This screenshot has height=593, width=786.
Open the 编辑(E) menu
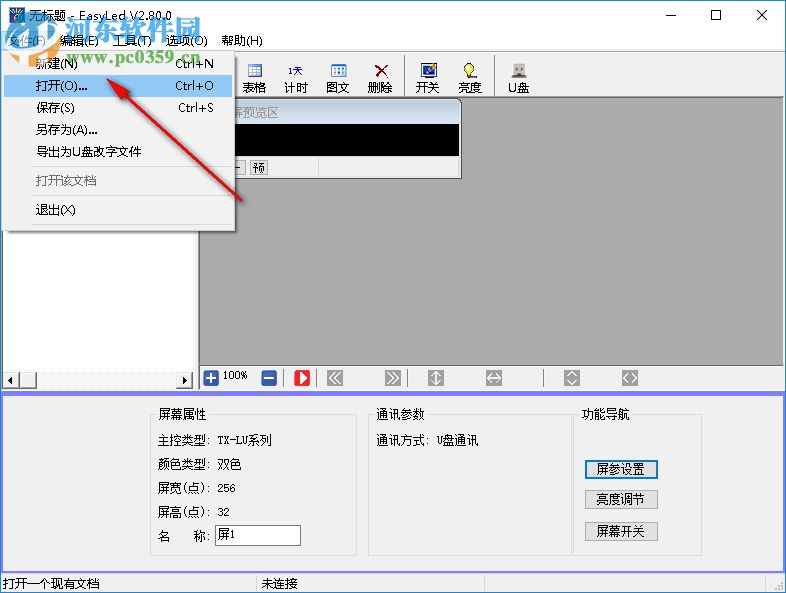(79, 41)
